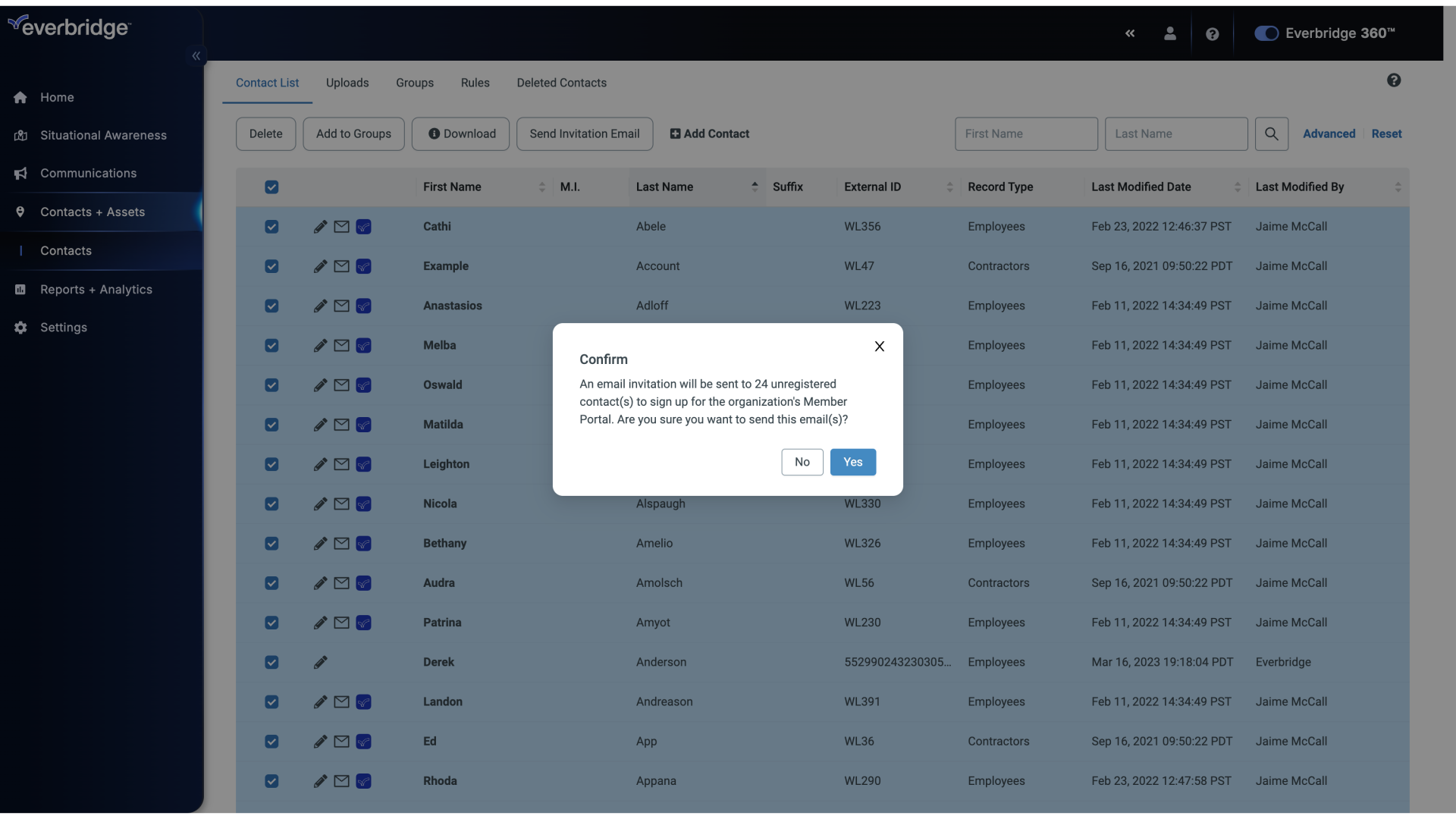Switch to the Rules tab
This screenshot has width=1456, height=819.
[475, 83]
